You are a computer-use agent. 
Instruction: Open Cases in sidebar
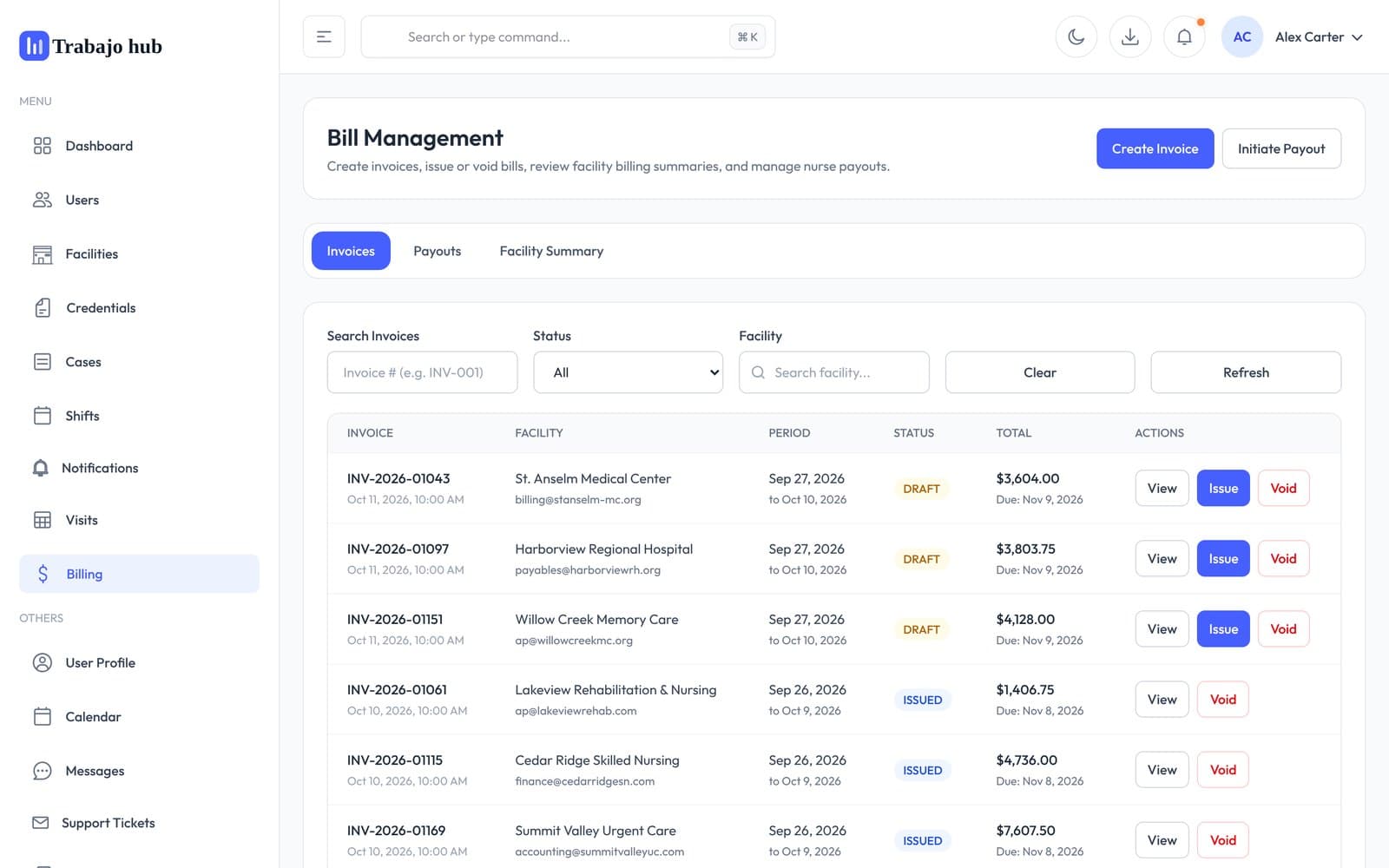click(x=139, y=361)
